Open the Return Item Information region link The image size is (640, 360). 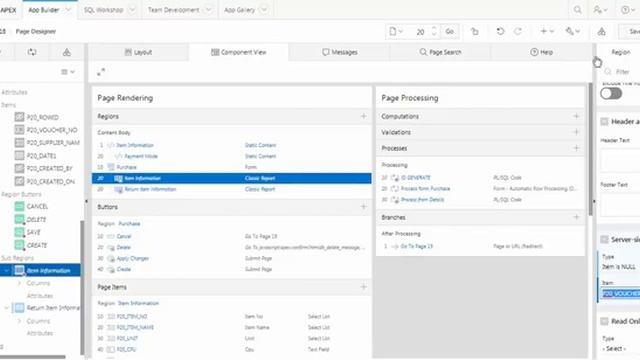[x=150, y=189]
